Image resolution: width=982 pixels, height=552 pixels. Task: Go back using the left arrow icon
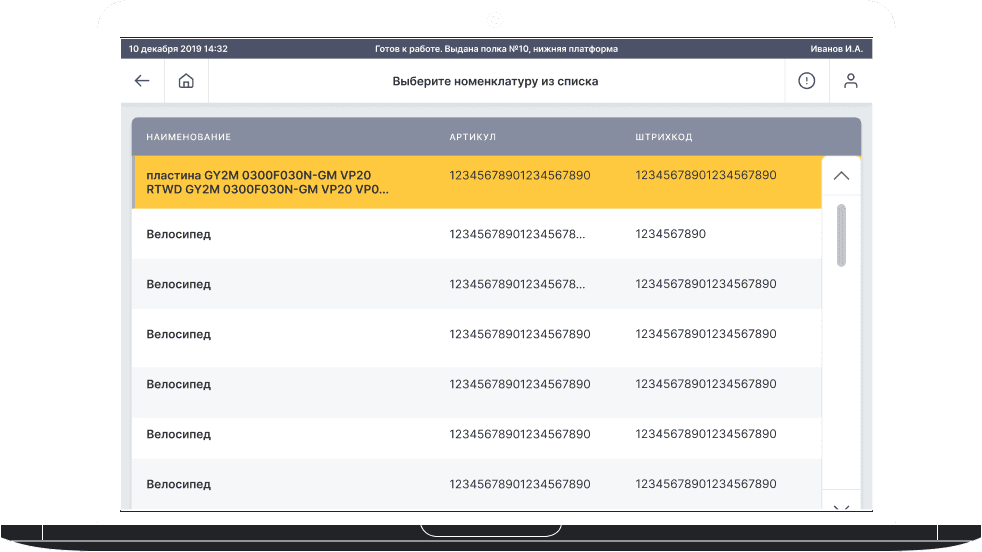tap(142, 81)
